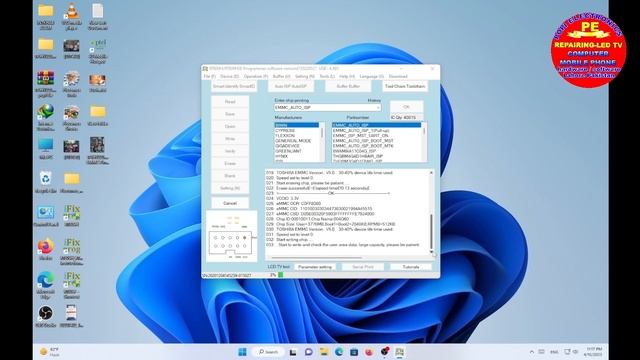The height and width of the screenshot is (360, 640).
Task: Expand the chip printing History dropdown
Action: click(378, 107)
